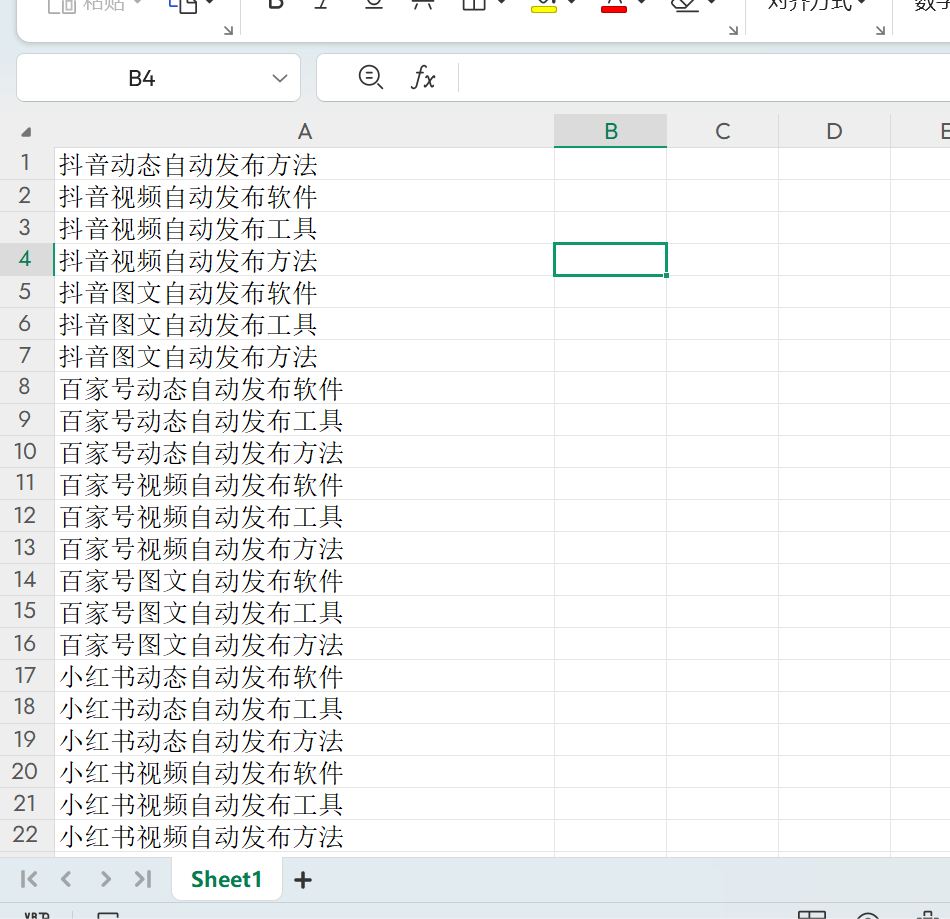This screenshot has width=950, height=919.
Task: Select cell with 百家号动态自动发布工具
Action: (x=304, y=420)
